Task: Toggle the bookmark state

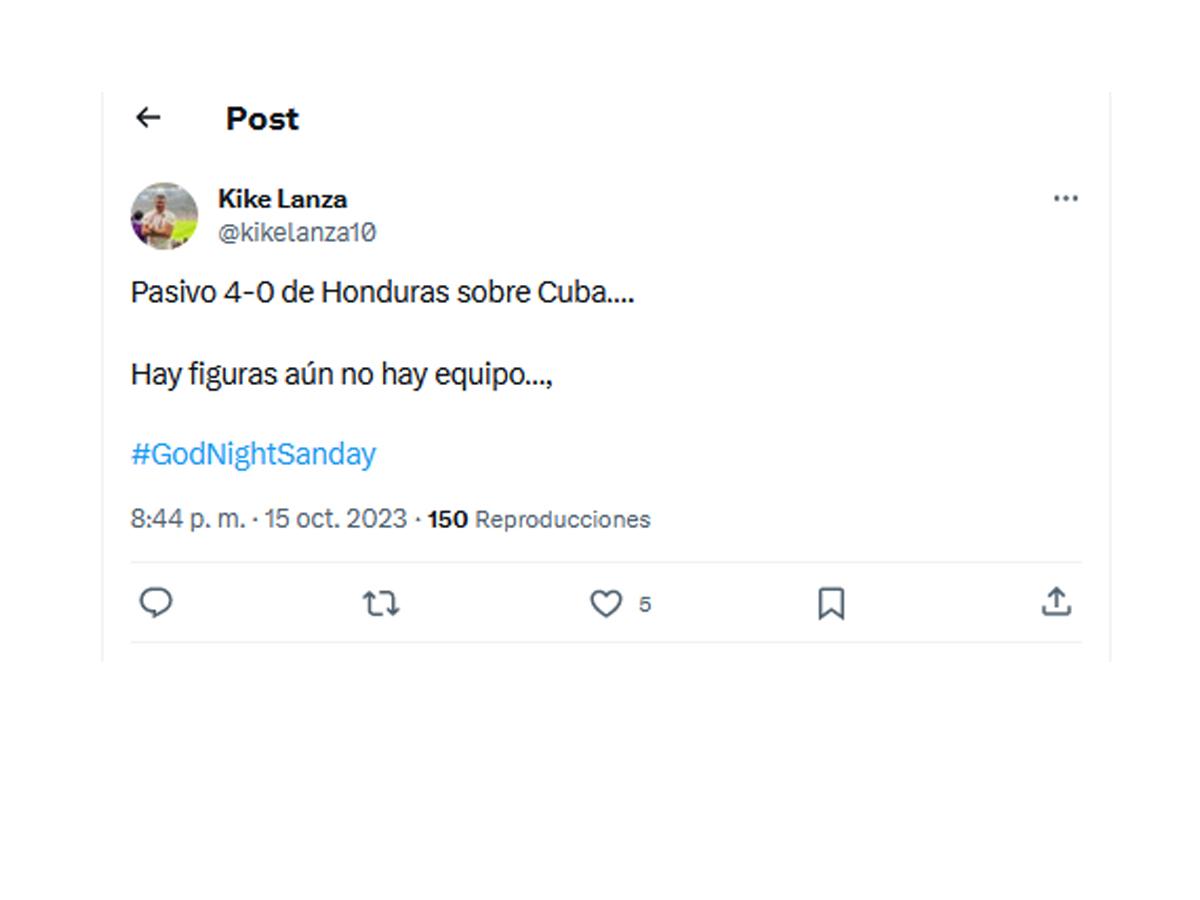Action: (x=833, y=603)
